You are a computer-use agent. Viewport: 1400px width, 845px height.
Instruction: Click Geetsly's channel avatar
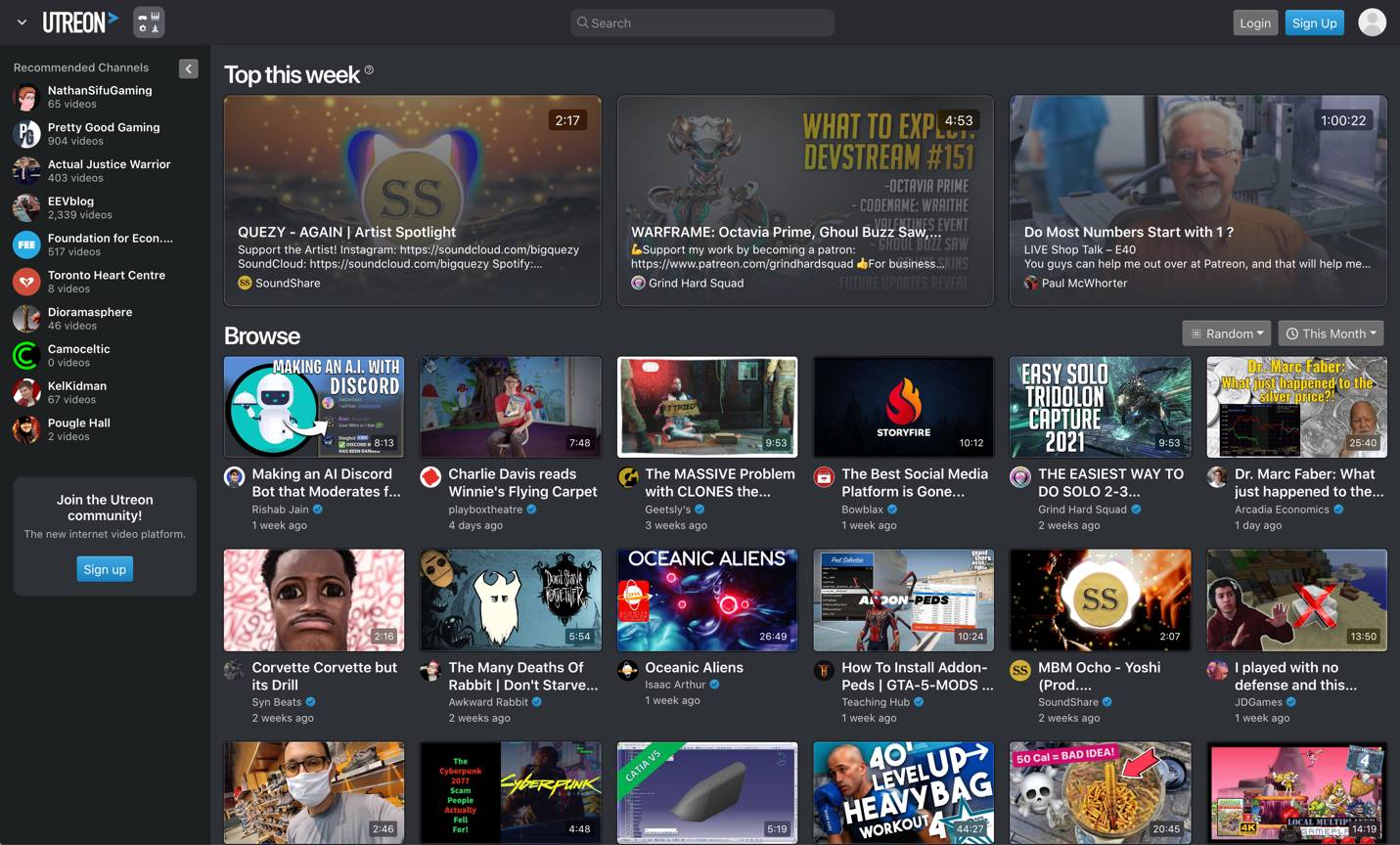point(628,477)
